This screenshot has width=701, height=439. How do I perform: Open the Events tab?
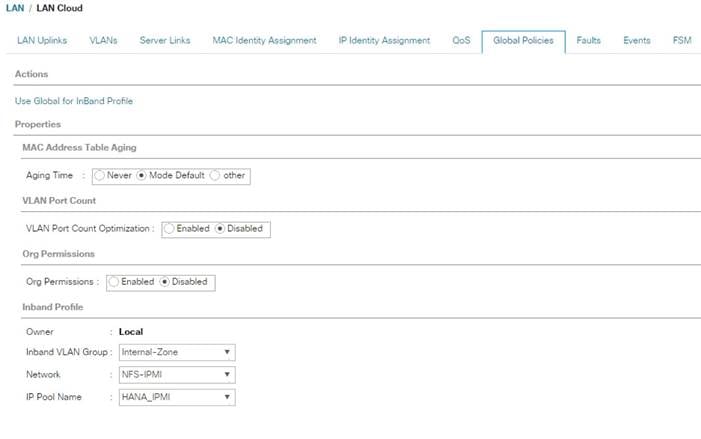[637, 40]
